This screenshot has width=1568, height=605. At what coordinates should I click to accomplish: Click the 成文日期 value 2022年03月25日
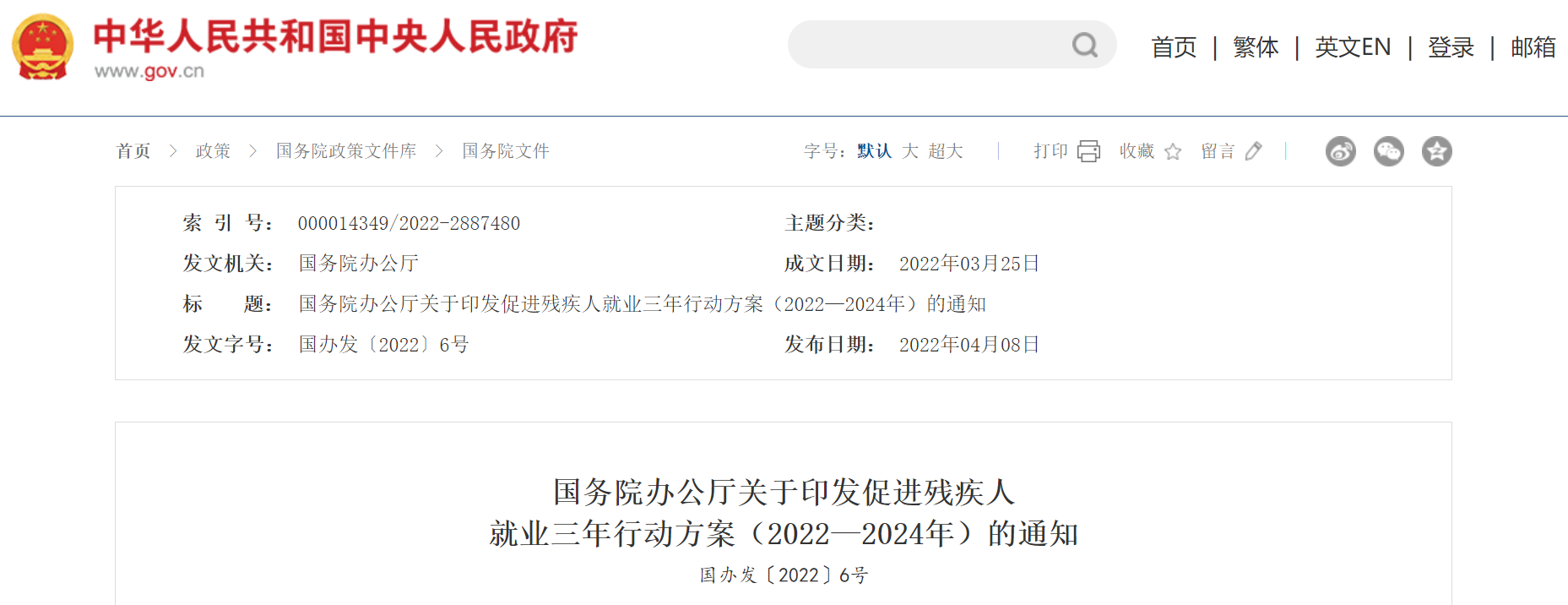pos(969,264)
